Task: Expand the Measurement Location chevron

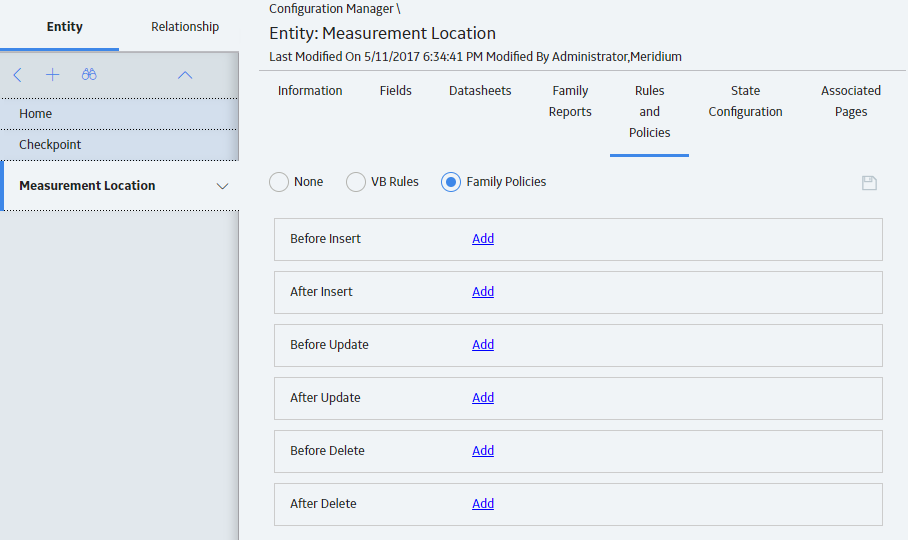Action: coord(222,186)
